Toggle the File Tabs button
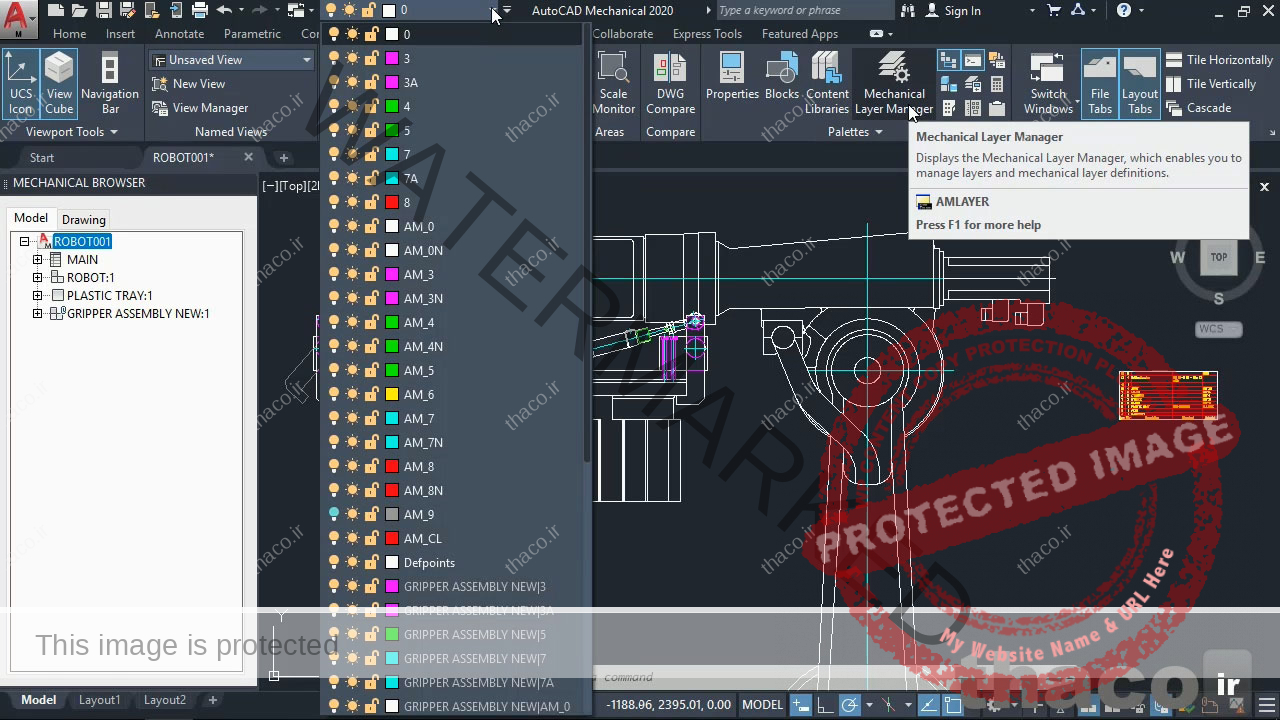The image size is (1280, 720). coord(1099,84)
